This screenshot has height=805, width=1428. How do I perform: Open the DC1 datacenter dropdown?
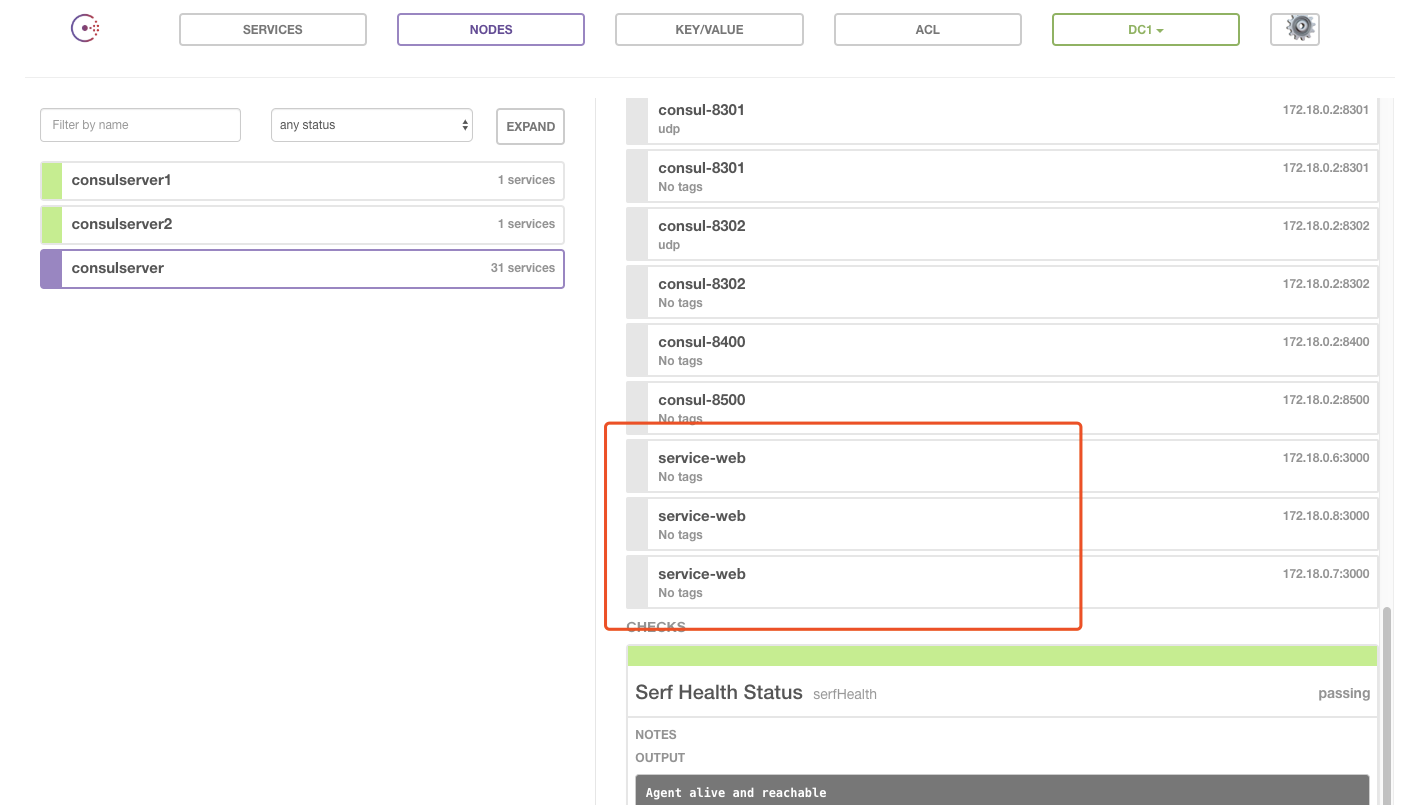(x=1145, y=29)
